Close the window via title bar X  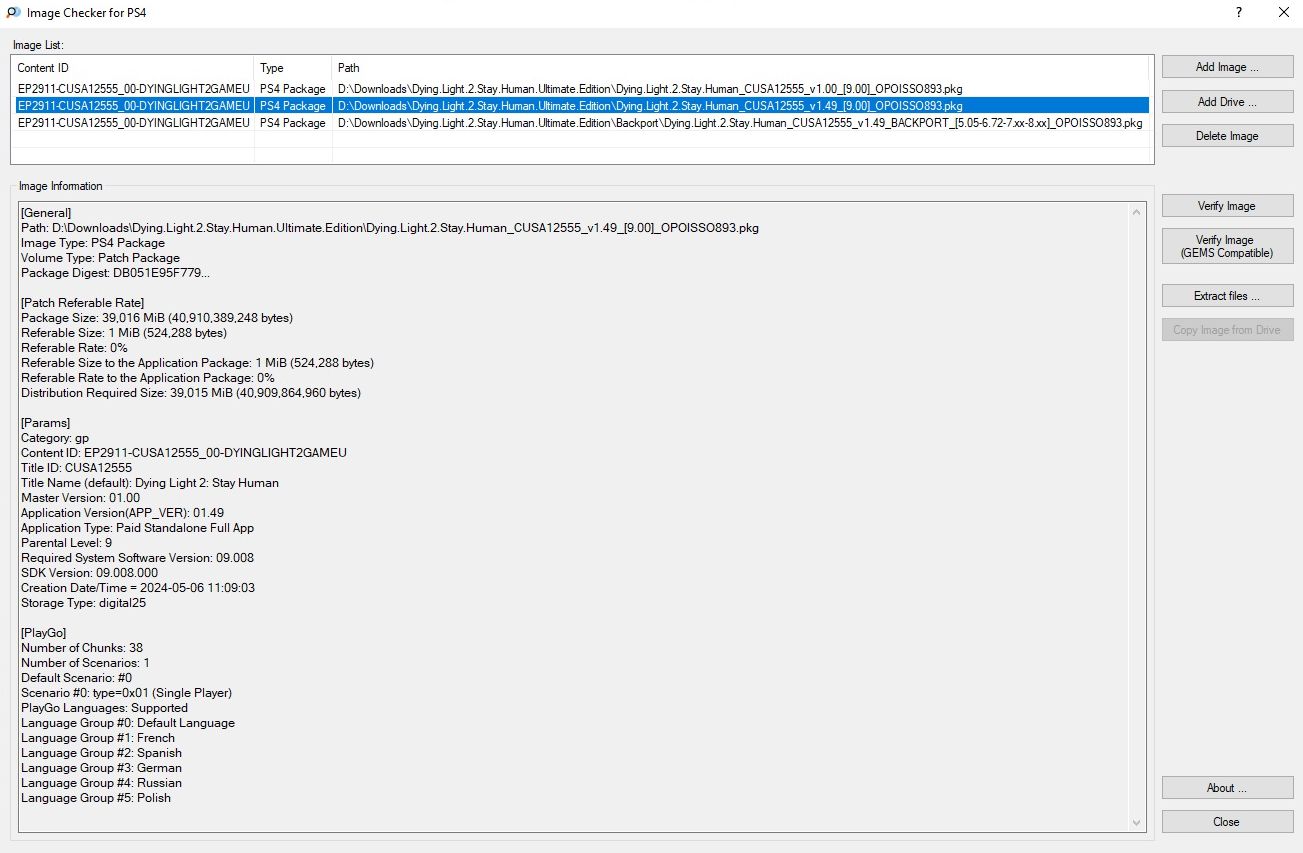[x=1284, y=13]
